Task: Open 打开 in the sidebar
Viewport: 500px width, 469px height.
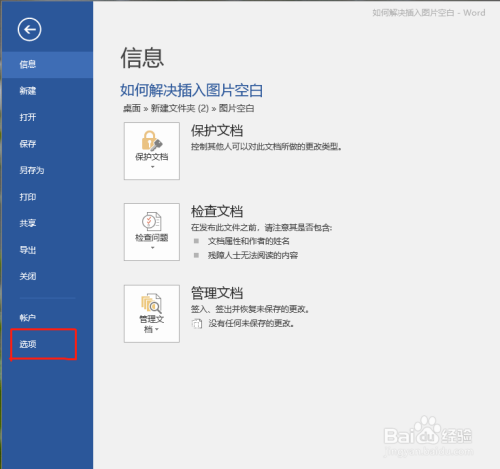Action: [x=47, y=117]
